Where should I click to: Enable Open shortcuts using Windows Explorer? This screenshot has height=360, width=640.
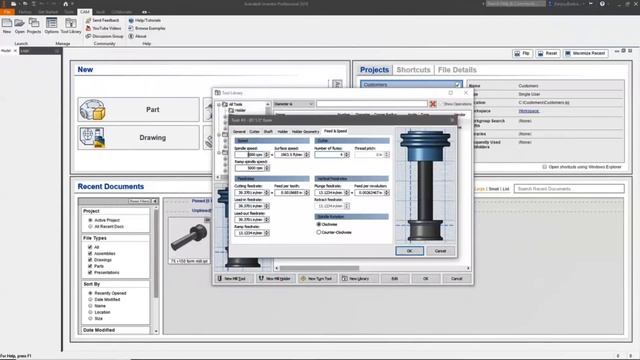pyautogui.click(x=544, y=167)
